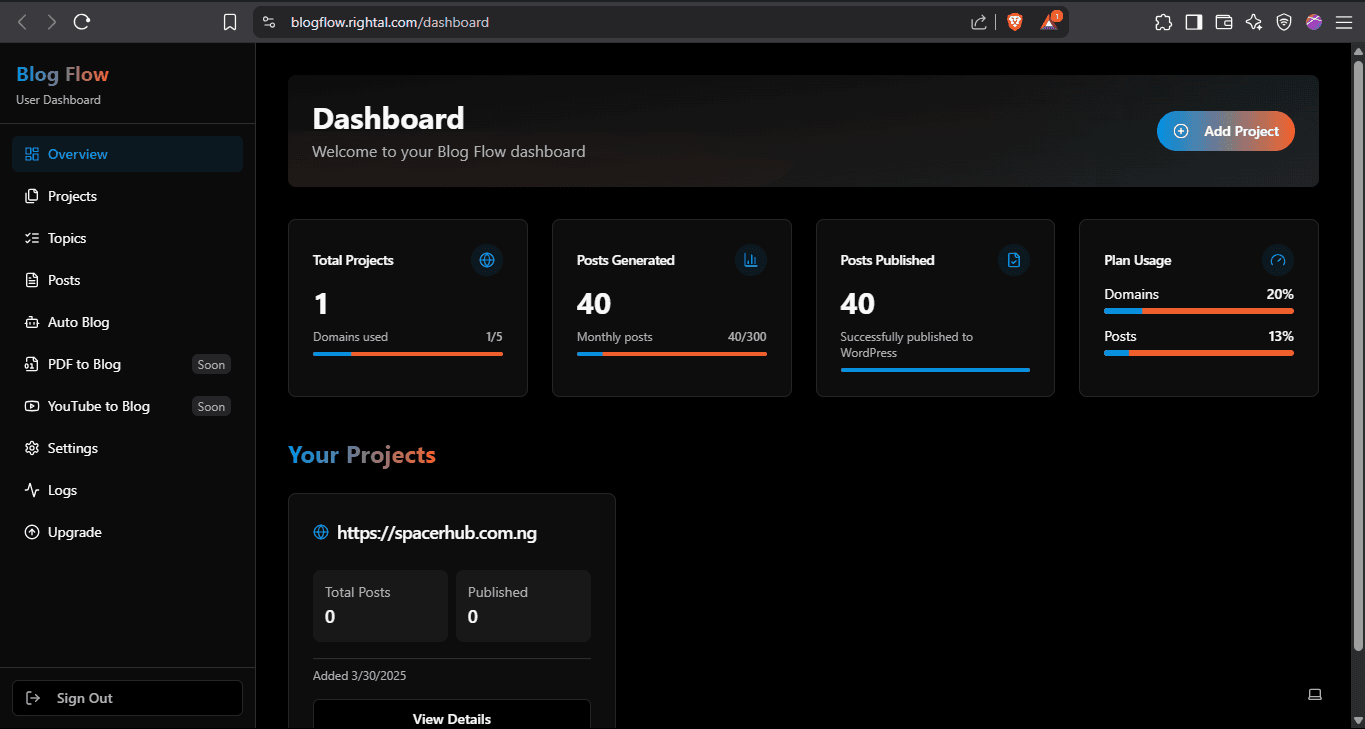Click the laptop icon at bottom right
Viewport: 1365px width, 729px height.
pyautogui.click(x=1315, y=694)
